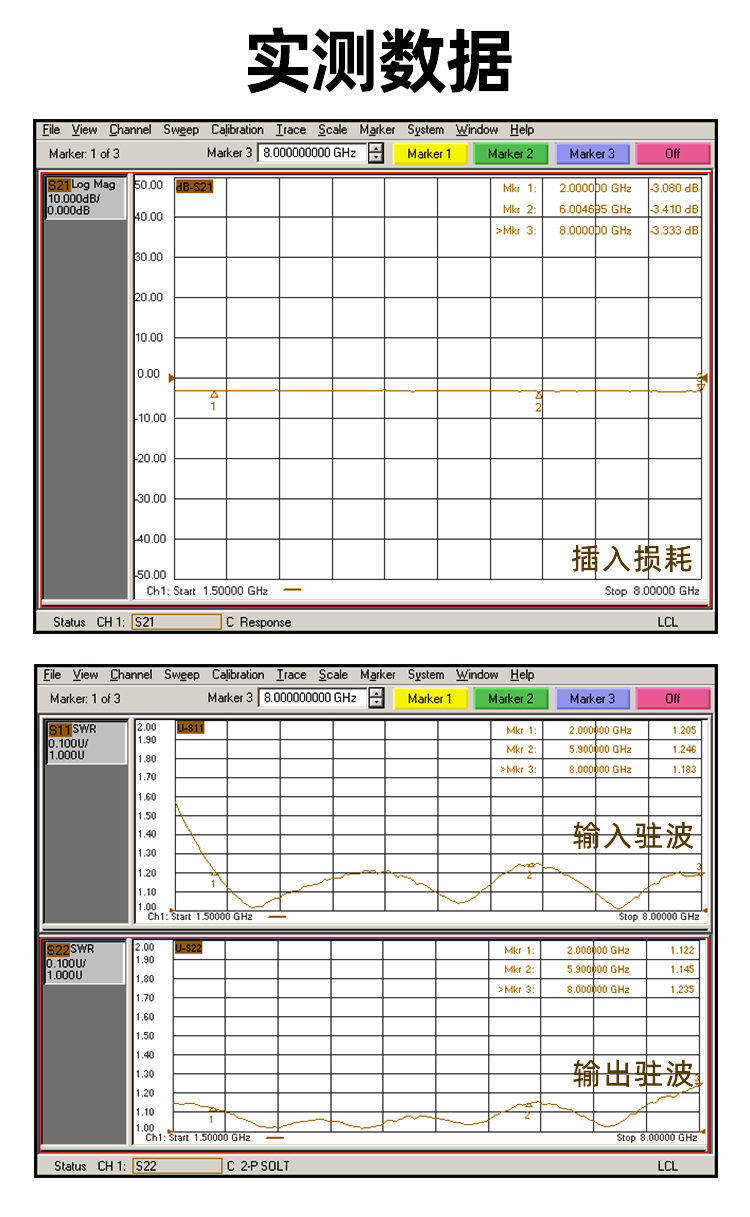This screenshot has height=1217, width=750.
Task: Open Channel menu in the S21 insertion-loss window
Action: (130, 130)
